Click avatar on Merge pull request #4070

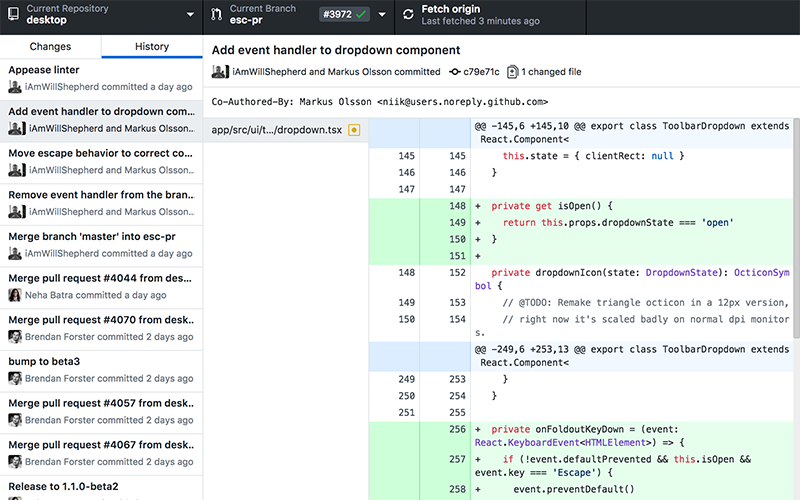[15, 337]
